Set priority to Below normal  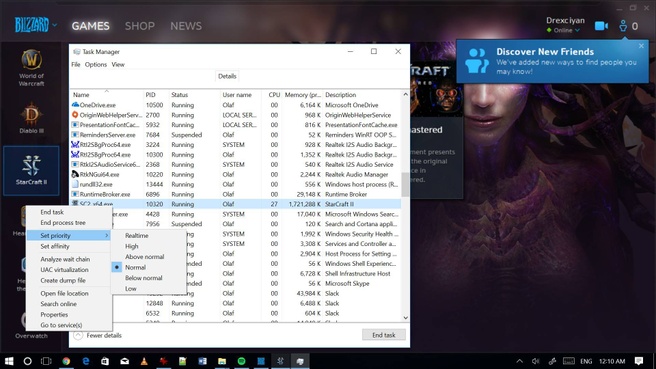click(149, 278)
